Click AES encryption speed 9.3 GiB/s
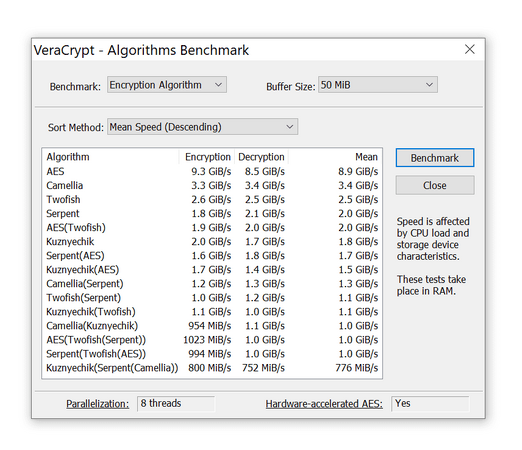Screen dimensions: 522x450 pyautogui.click(x=211, y=171)
